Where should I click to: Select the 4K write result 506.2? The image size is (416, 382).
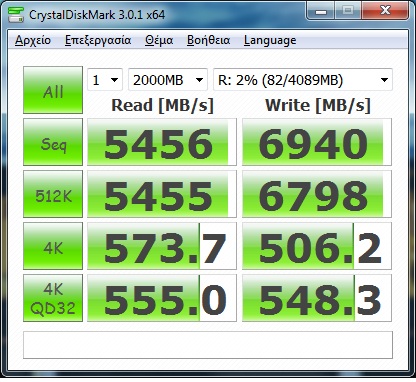(x=317, y=246)
